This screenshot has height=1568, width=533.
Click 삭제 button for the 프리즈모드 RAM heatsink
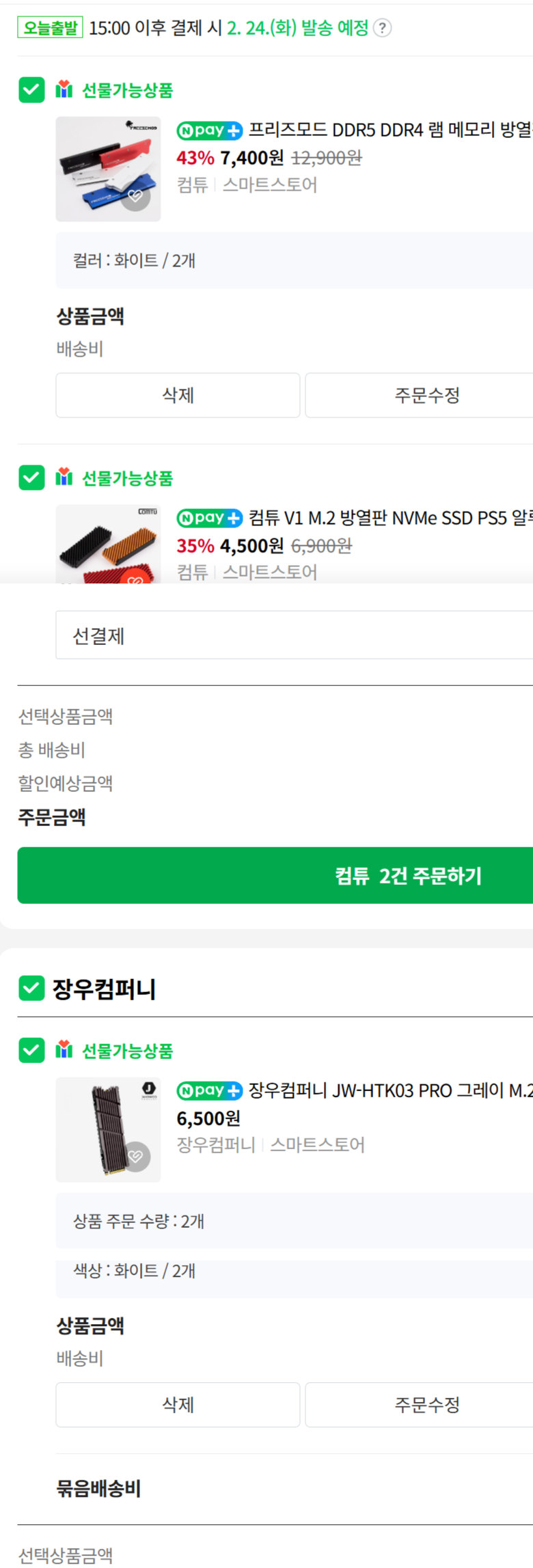pyautogui.click(x=178, y=395)
